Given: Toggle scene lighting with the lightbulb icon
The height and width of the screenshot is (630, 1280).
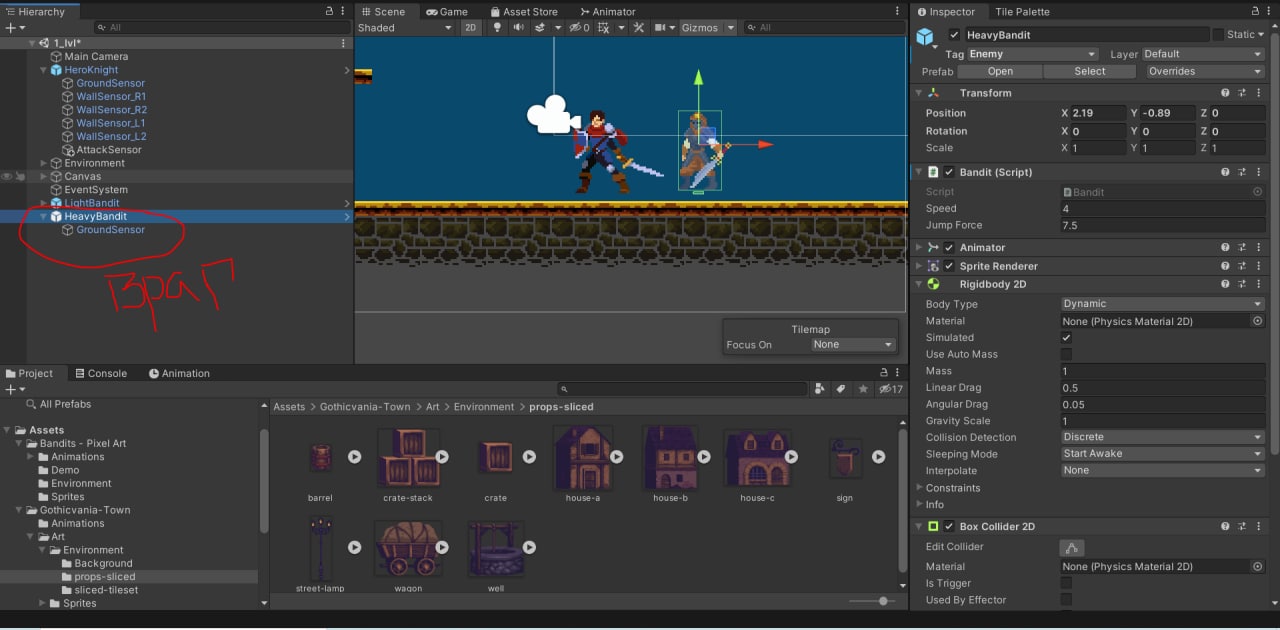Looking at the screenshot, I should point(498,28).
